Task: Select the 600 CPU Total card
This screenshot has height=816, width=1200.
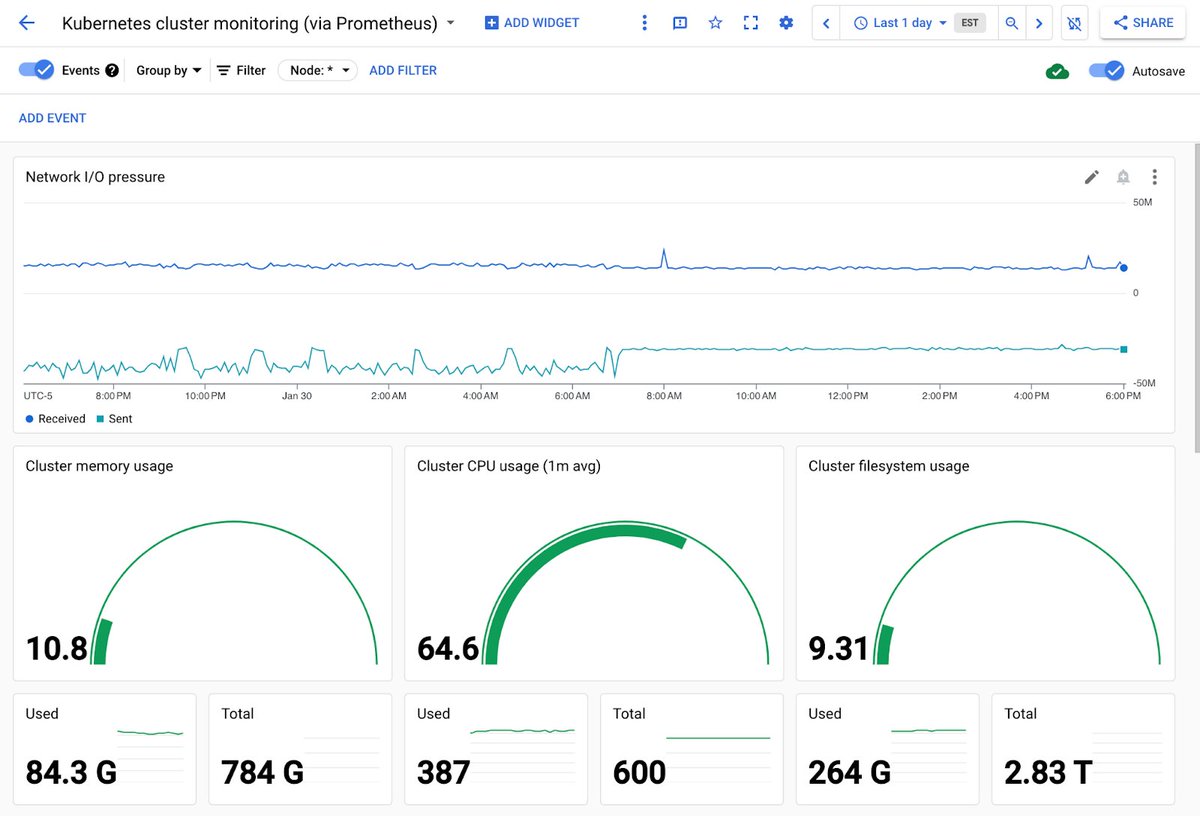Action: (692, 749)
